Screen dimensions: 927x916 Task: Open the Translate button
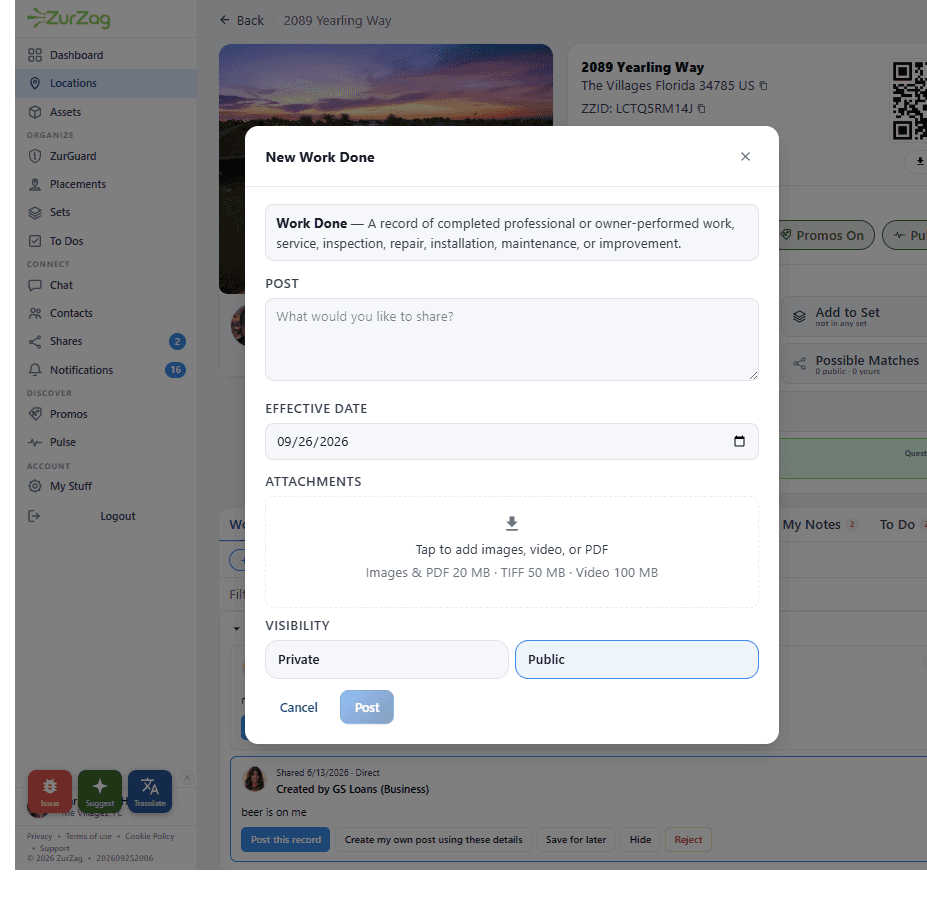tap(150, 791)
